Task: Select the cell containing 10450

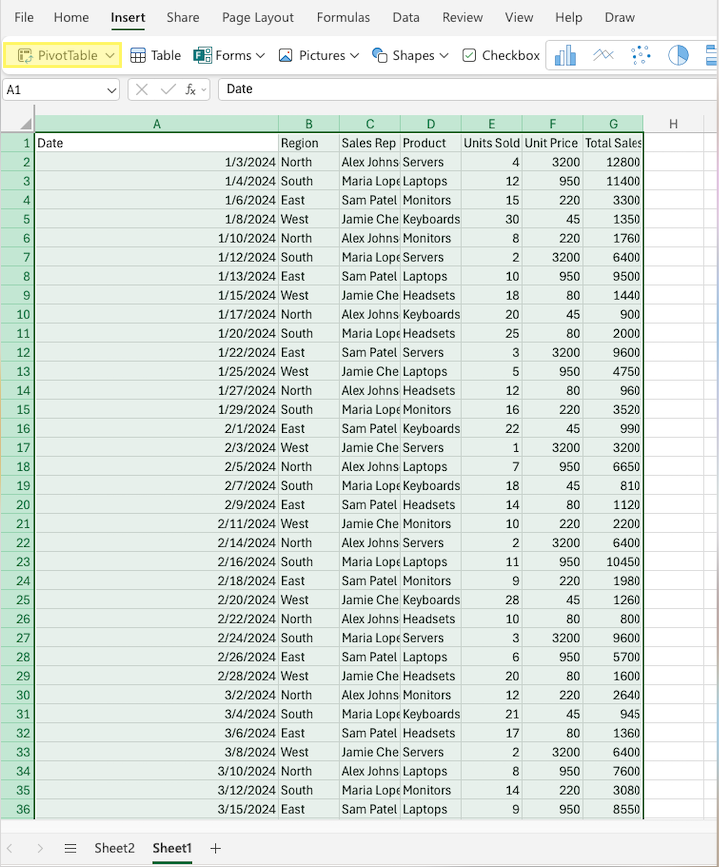Action: (613, 562)
